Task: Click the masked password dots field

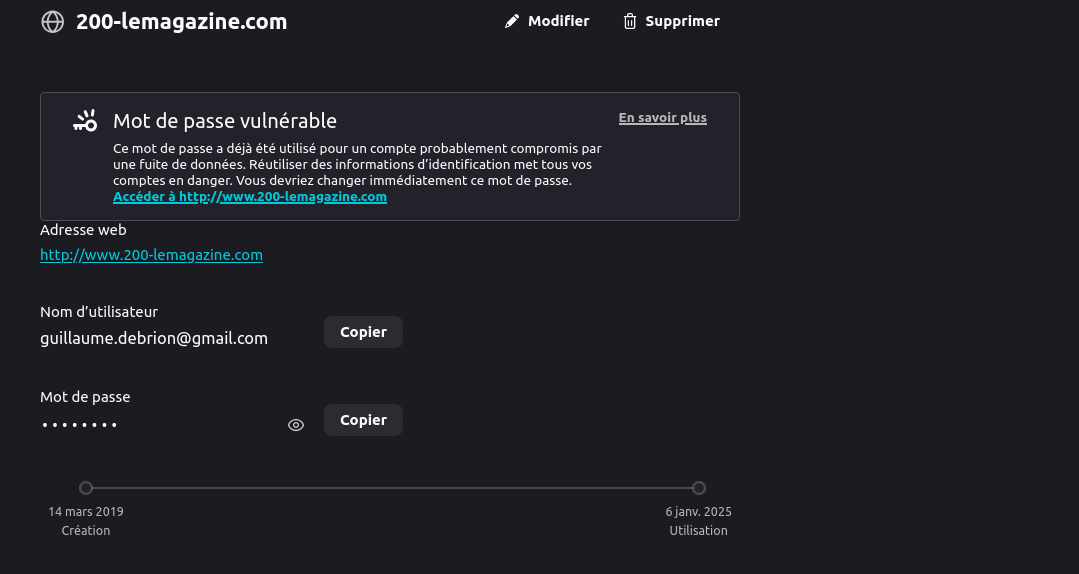Action: (x=80, y=425)
